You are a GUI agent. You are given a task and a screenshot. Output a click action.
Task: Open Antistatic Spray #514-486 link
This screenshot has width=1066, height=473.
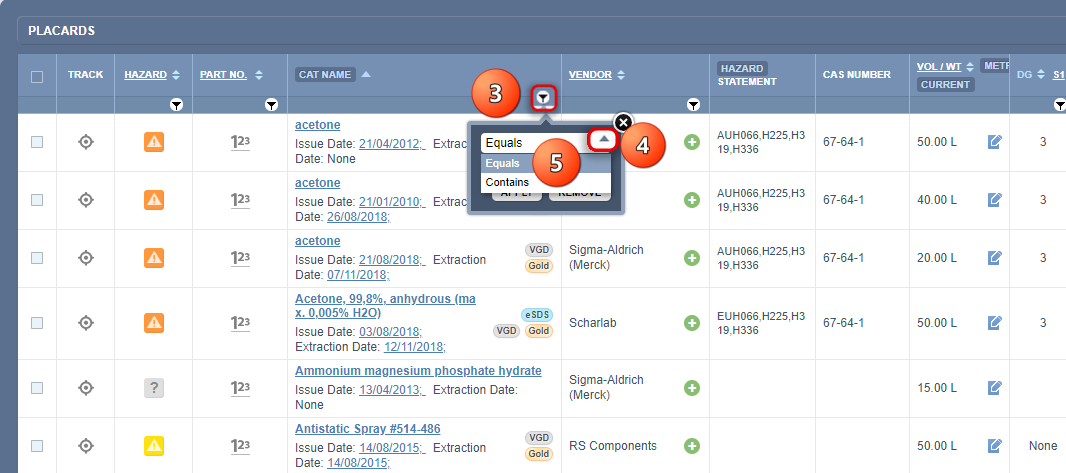pyautogui.click(x=368, y=429)
